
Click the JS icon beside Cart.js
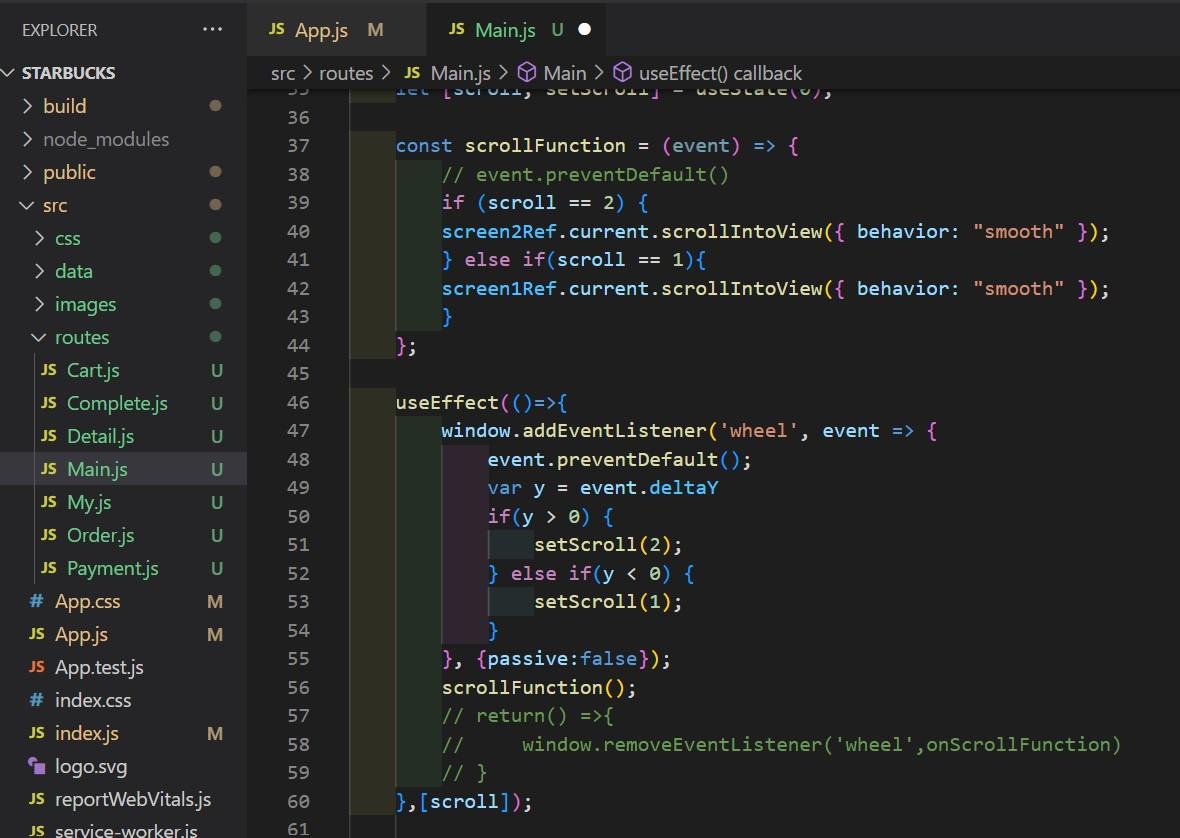[49, 370]
